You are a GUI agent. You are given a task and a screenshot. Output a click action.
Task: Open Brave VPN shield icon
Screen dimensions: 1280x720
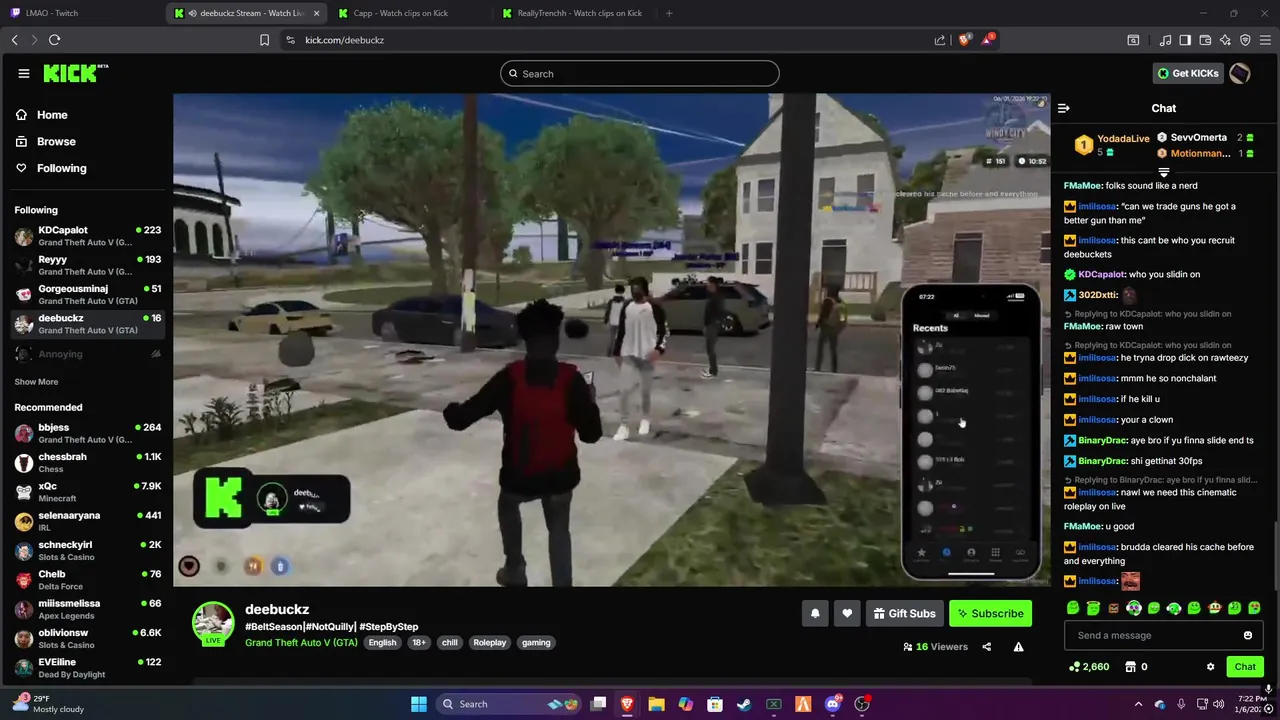(x=1245, y=40)
